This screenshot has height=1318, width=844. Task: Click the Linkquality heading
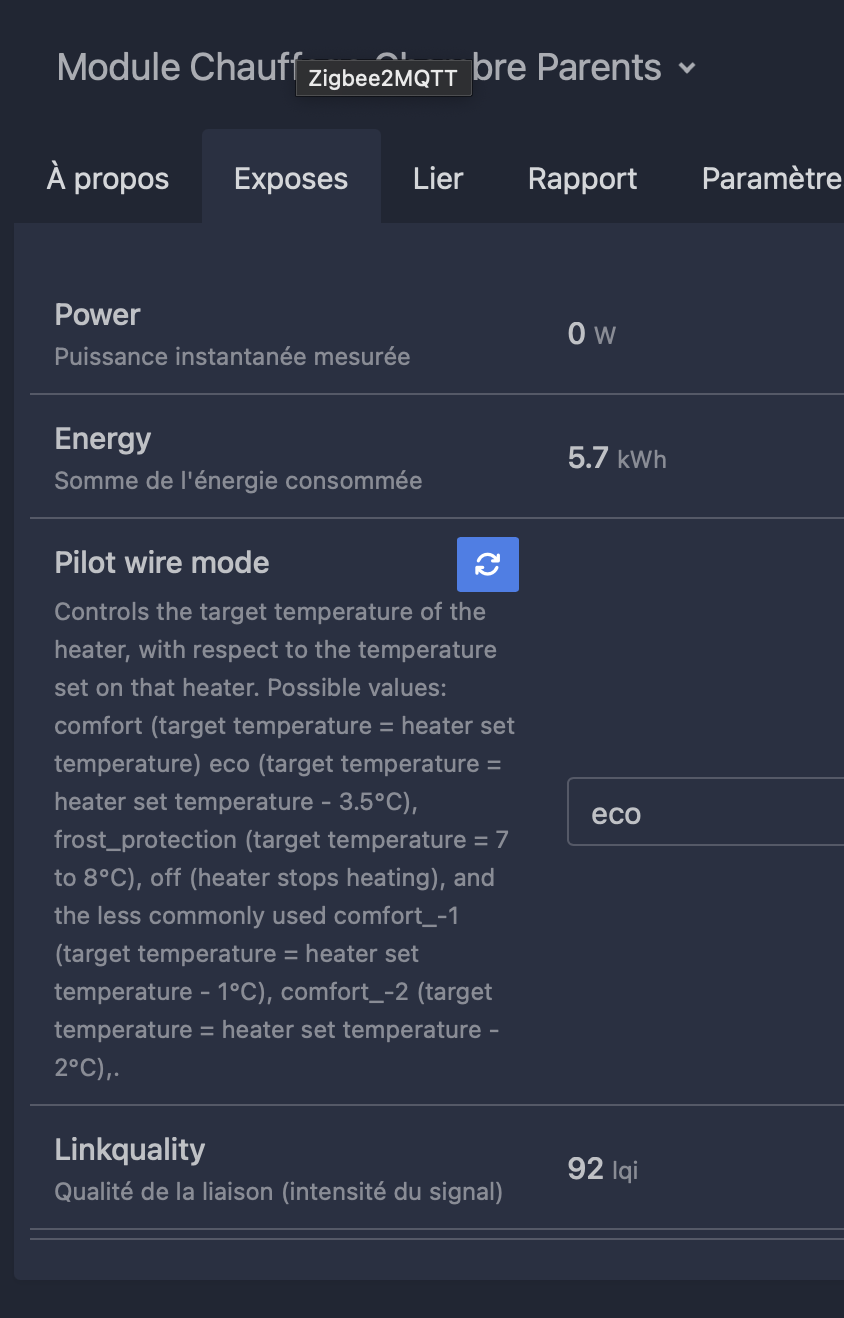pos(130,1150)
